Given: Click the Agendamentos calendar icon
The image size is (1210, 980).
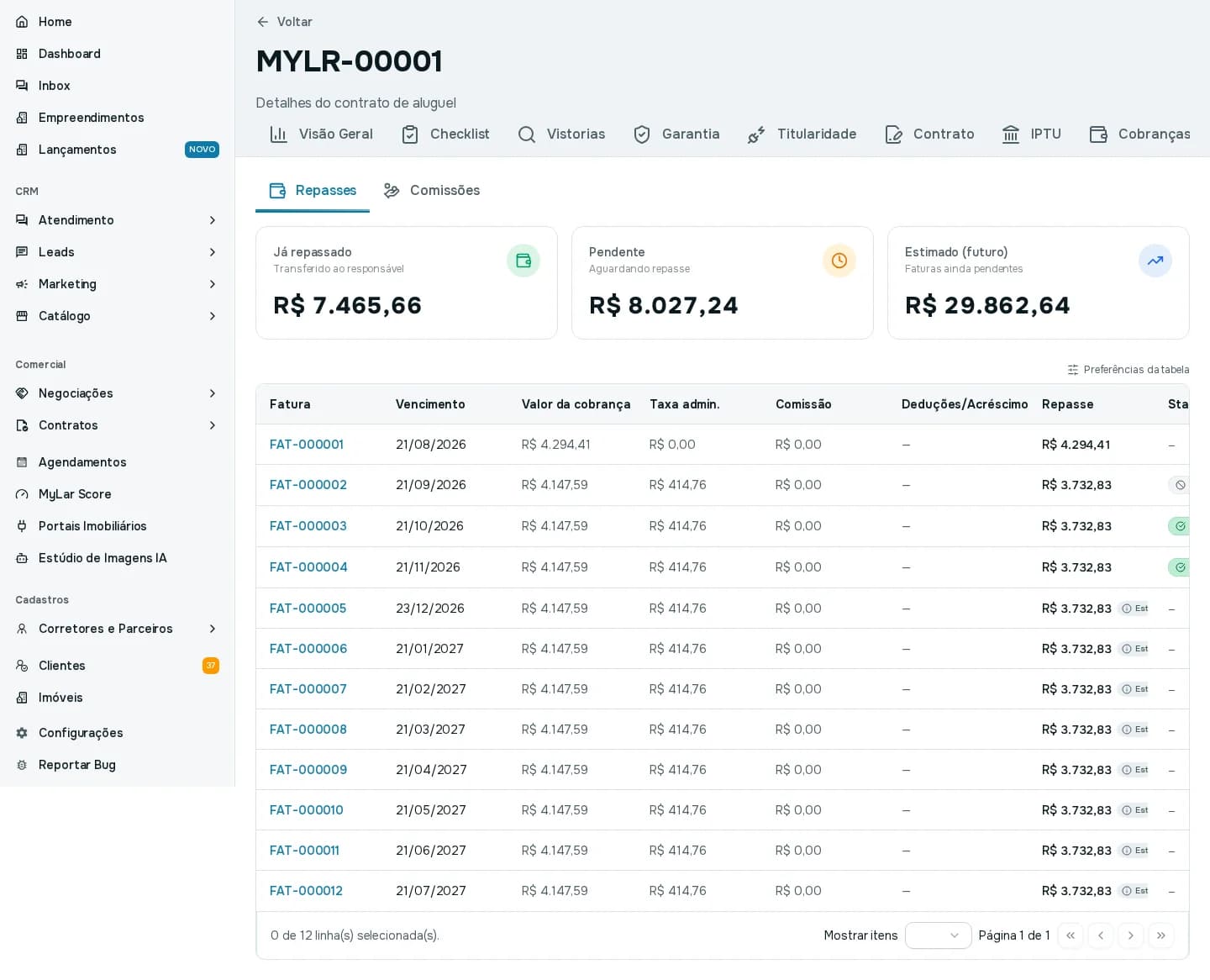Looking at the screenshot, I should (22, 462).
